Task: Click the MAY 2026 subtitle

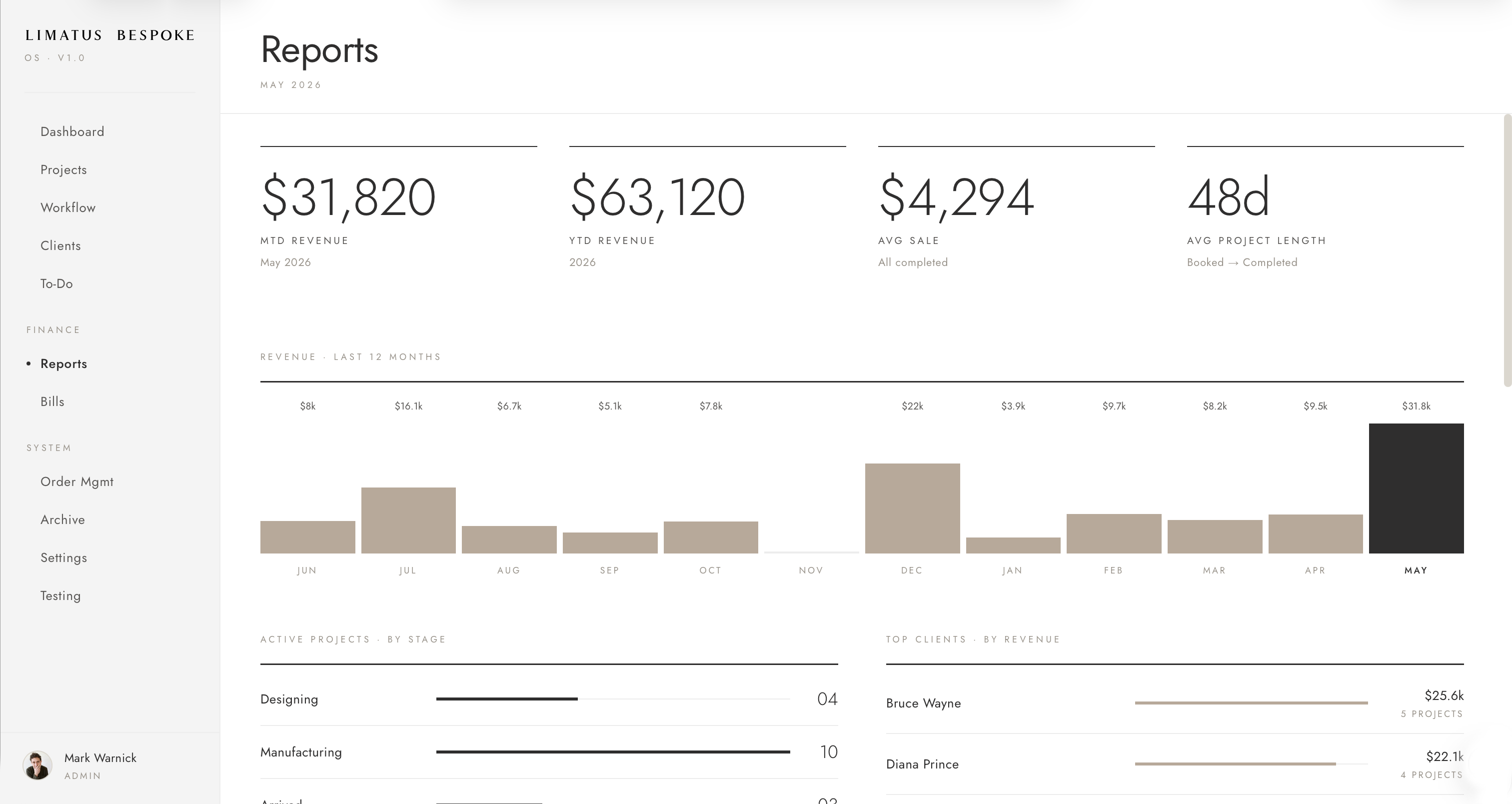Action: (290, 84)
